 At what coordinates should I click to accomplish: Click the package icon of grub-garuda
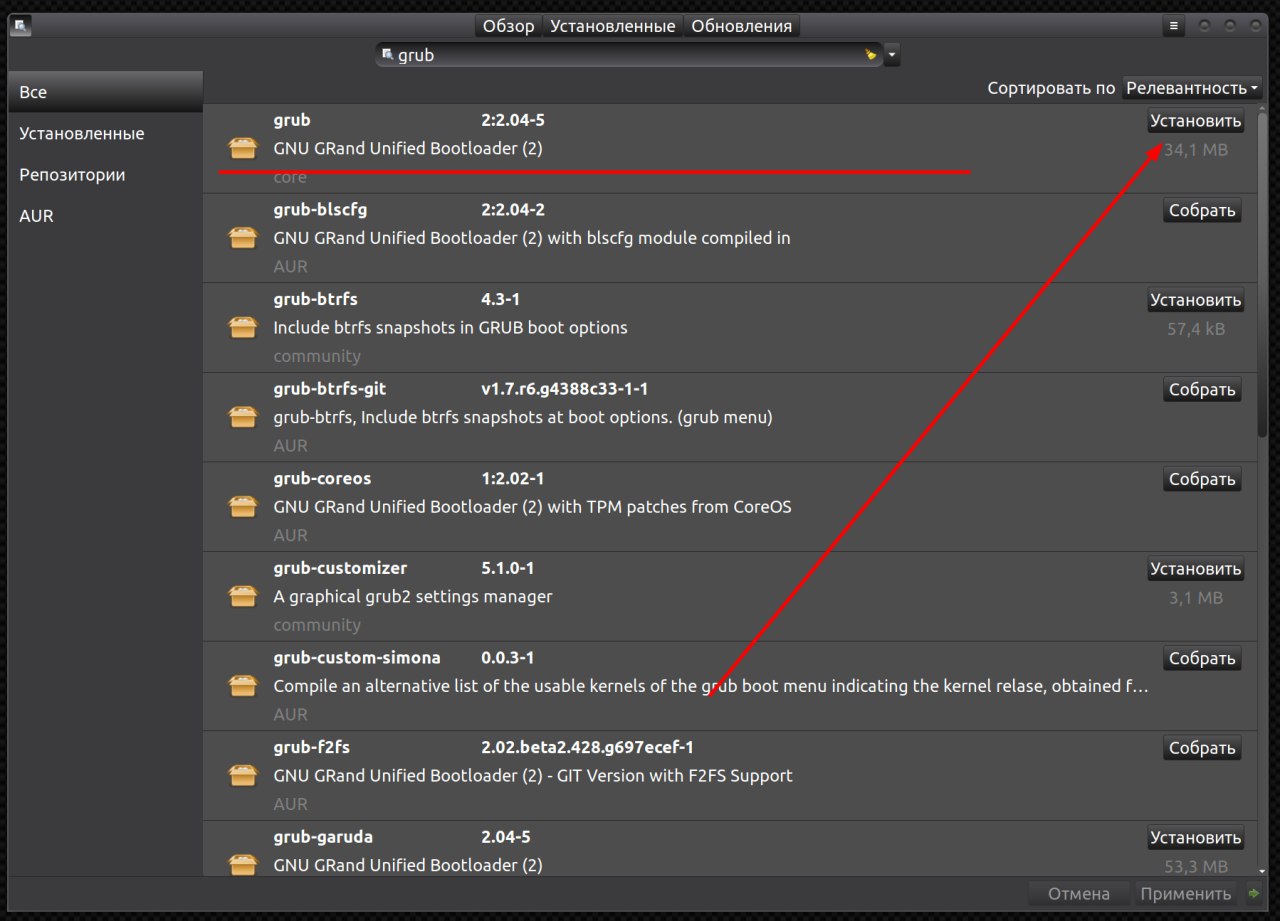[243, 864]
